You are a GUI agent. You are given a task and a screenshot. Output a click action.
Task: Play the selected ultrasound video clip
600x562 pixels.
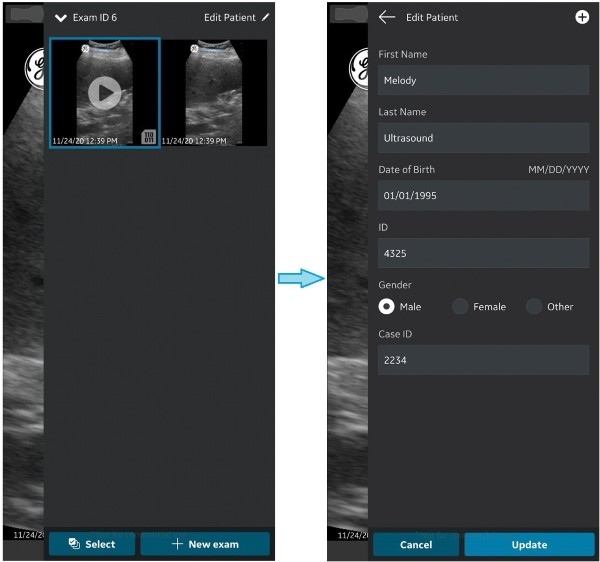coord(104,93)
